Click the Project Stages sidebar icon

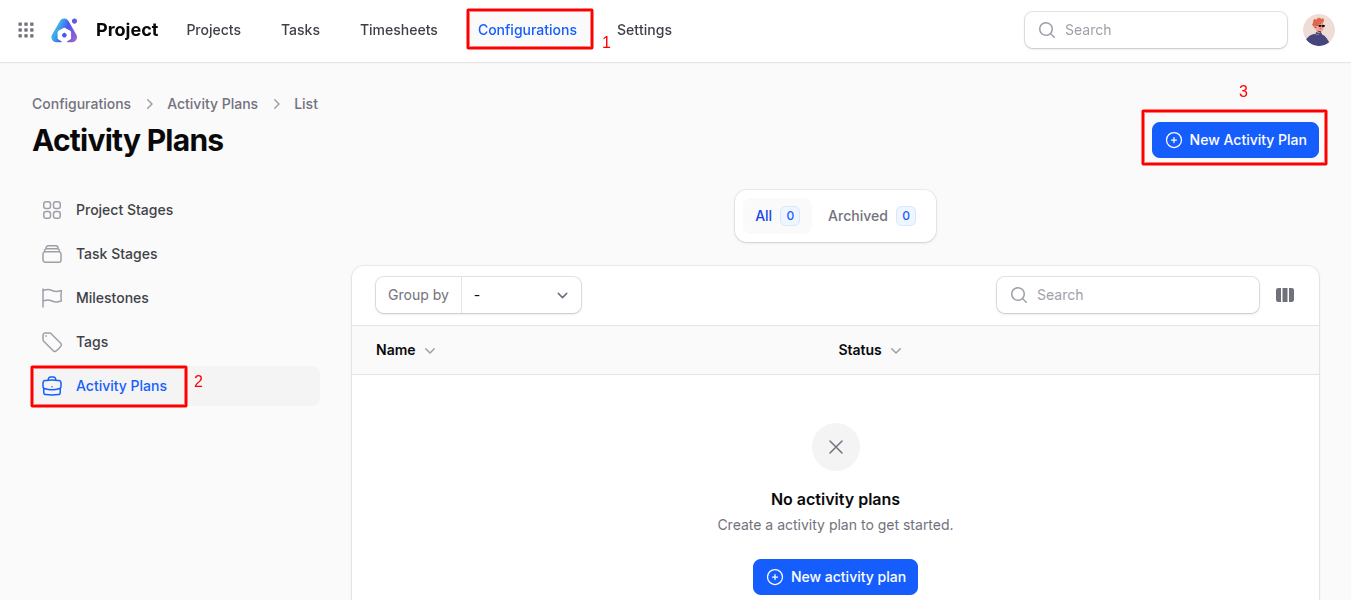52,210
